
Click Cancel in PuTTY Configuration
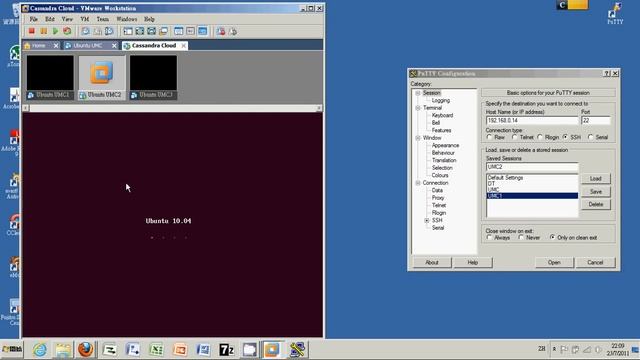[x=595, y=262]
